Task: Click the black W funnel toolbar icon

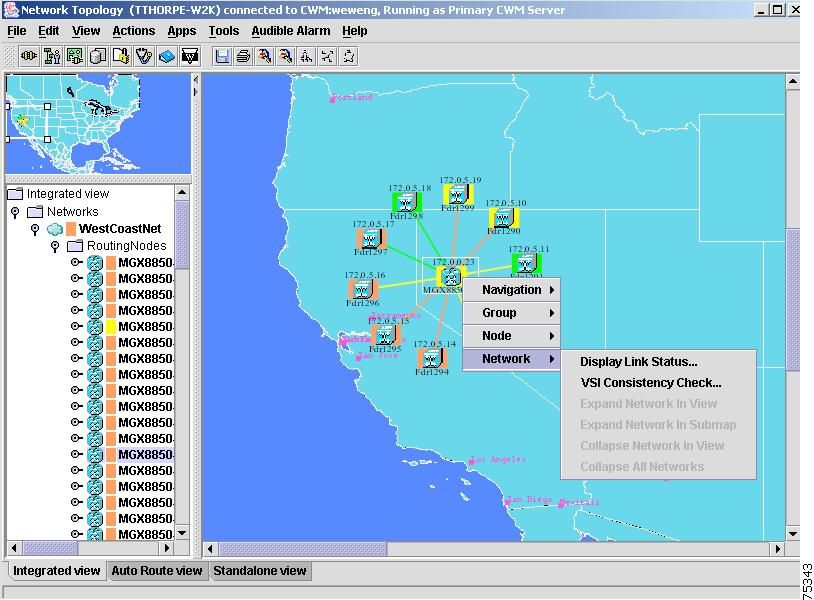Action: click(x=190, y=56)
